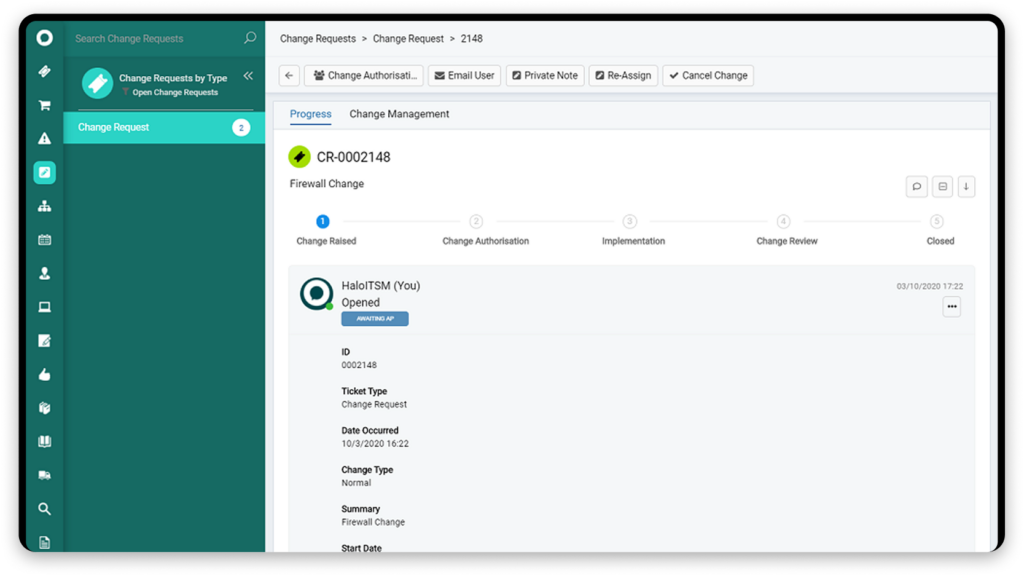This screenshot has height=576, width=1024.
Task: Click the Search Change Requests field
Action: tap(155, 39)
